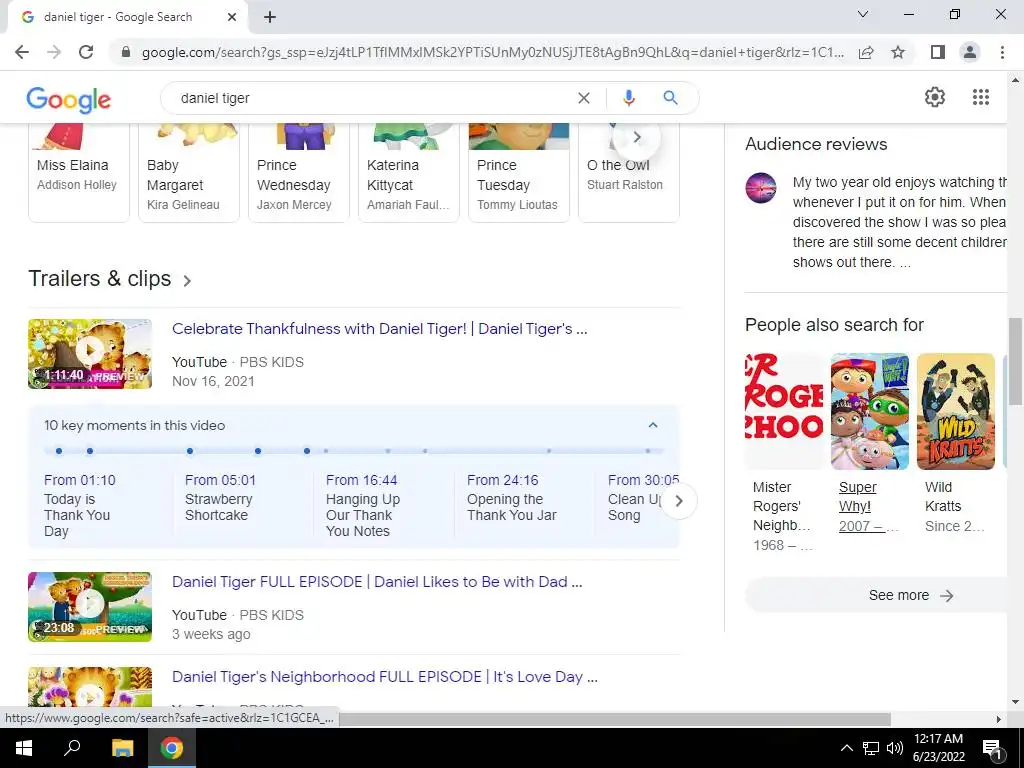Click Chrome icon in taskbar
This screenshot has width=1024, height=768.
pos(172,748)
